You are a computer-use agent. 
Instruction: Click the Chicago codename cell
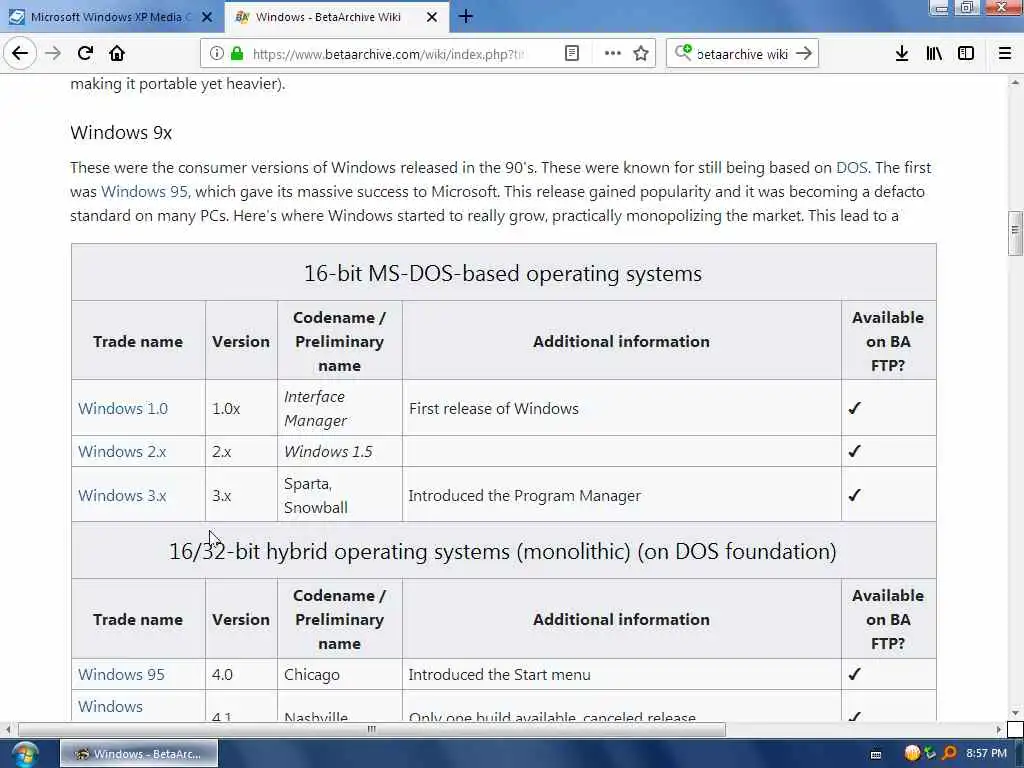340,675
